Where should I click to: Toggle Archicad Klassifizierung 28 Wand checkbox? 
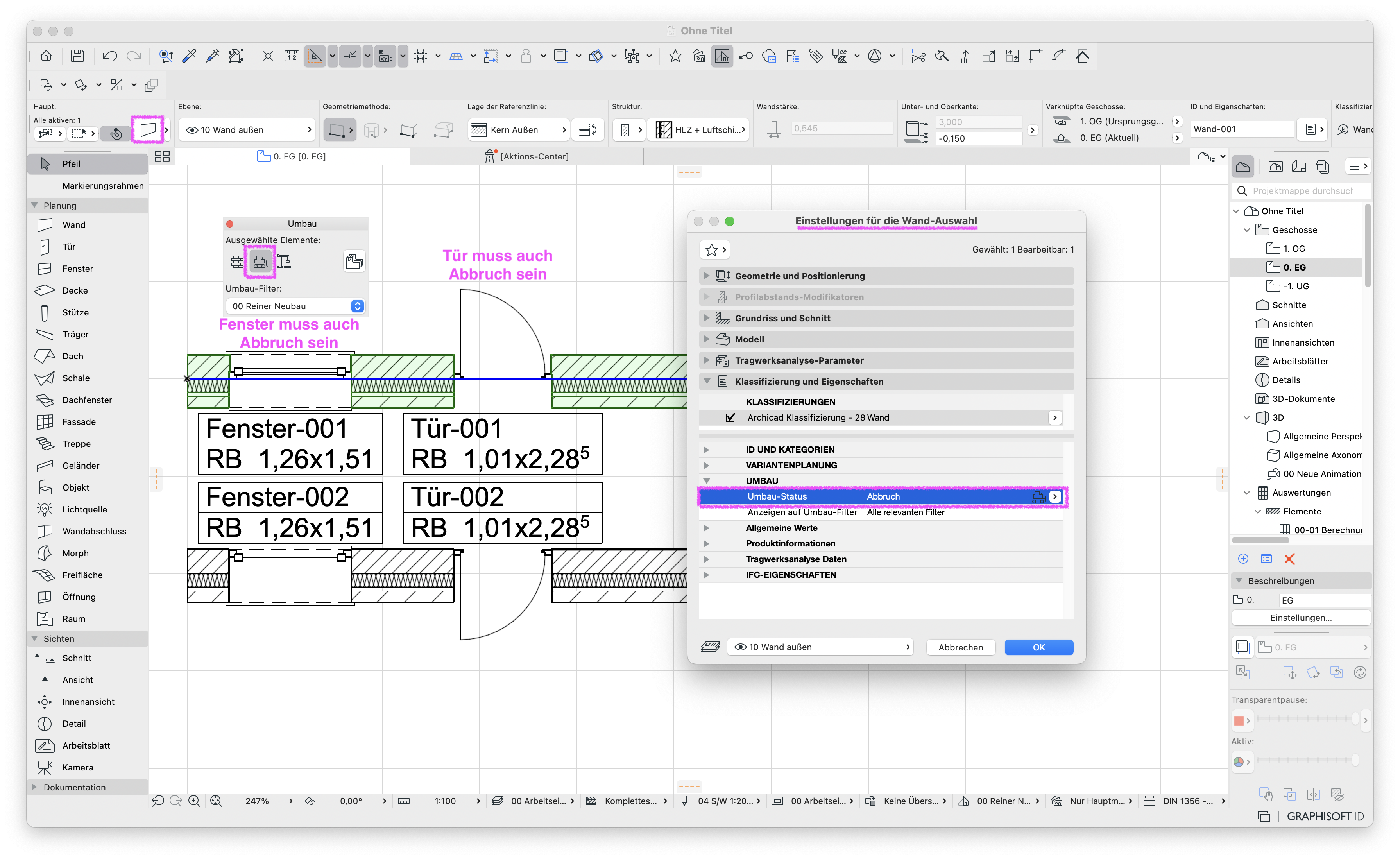click(731, 417)
